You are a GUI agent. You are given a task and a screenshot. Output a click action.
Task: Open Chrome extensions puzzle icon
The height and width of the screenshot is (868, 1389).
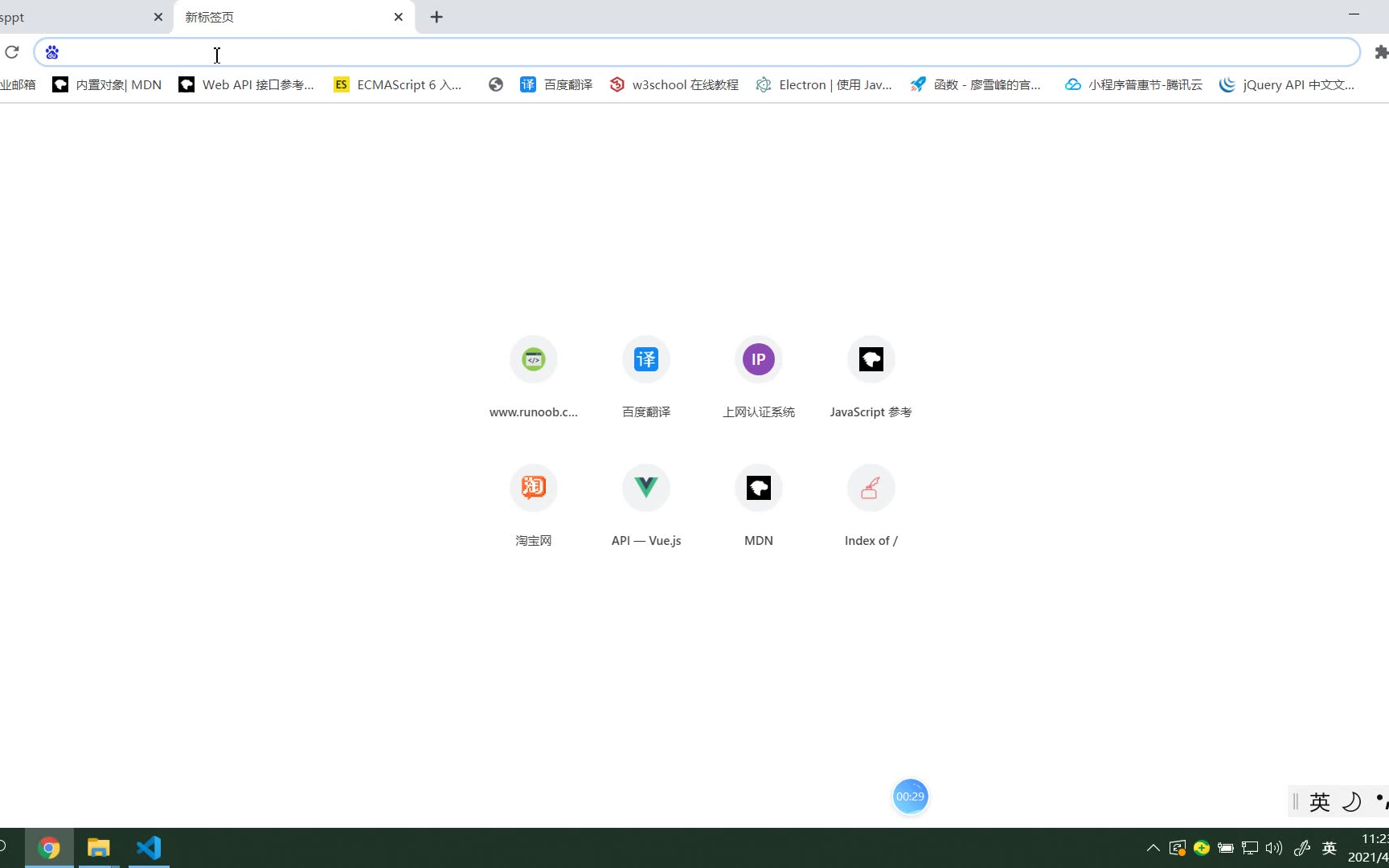tap(1381, 52)
